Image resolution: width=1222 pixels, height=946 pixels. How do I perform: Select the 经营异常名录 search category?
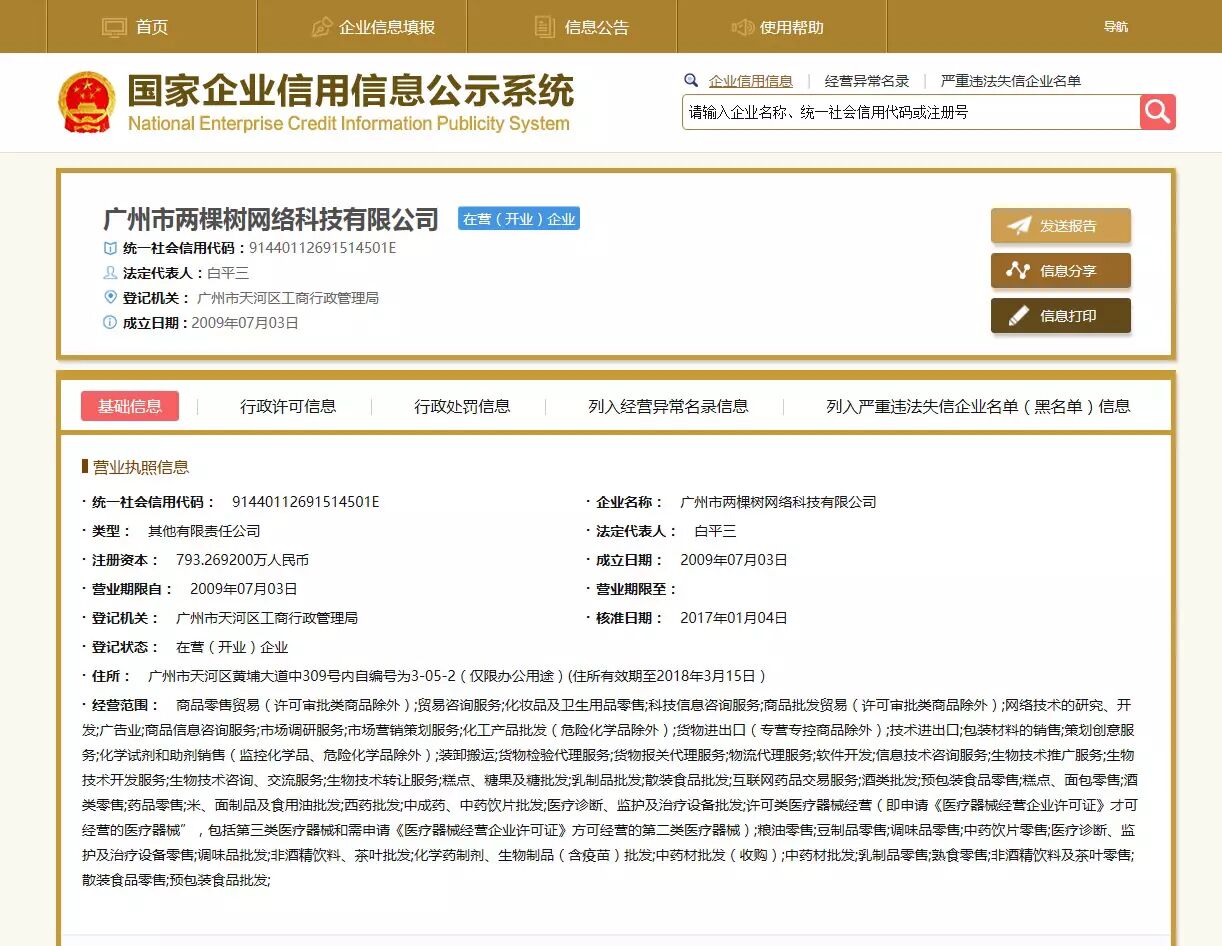click(x=867, y=81)
